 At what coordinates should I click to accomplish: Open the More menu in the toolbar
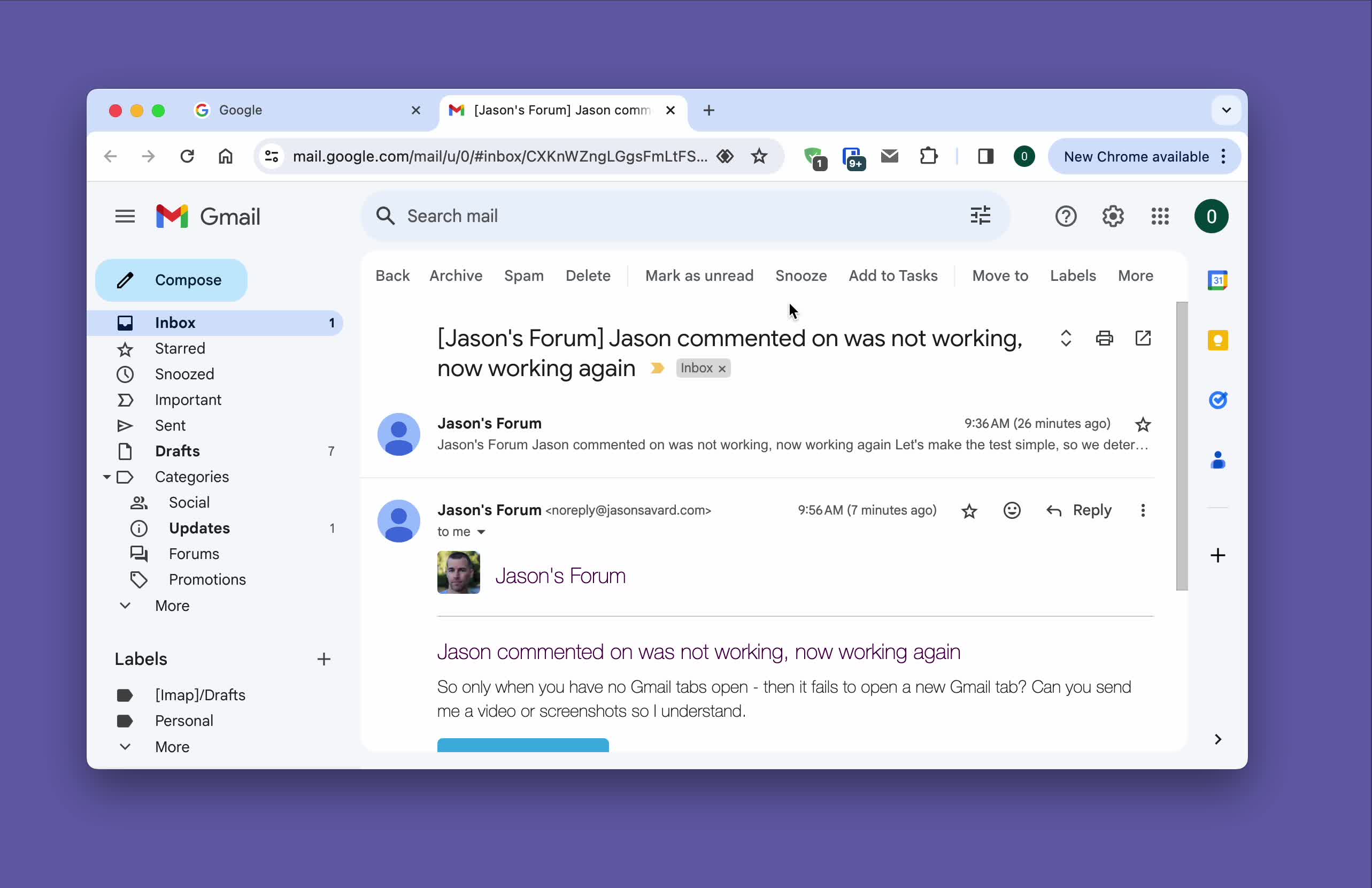tap(1135, 275)
